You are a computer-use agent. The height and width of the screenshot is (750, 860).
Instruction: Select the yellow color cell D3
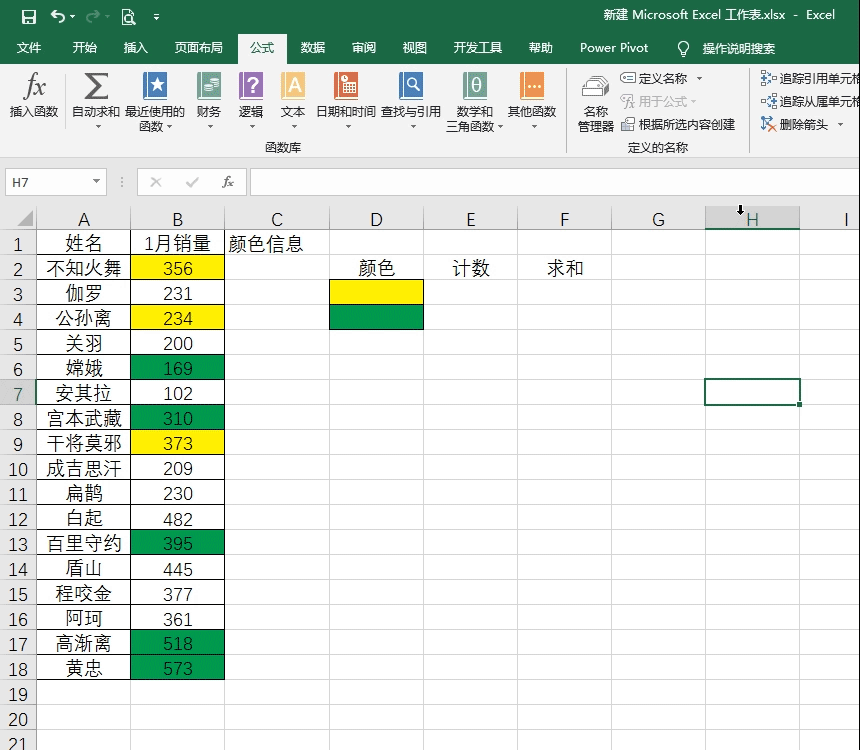[x=376, y=292]
